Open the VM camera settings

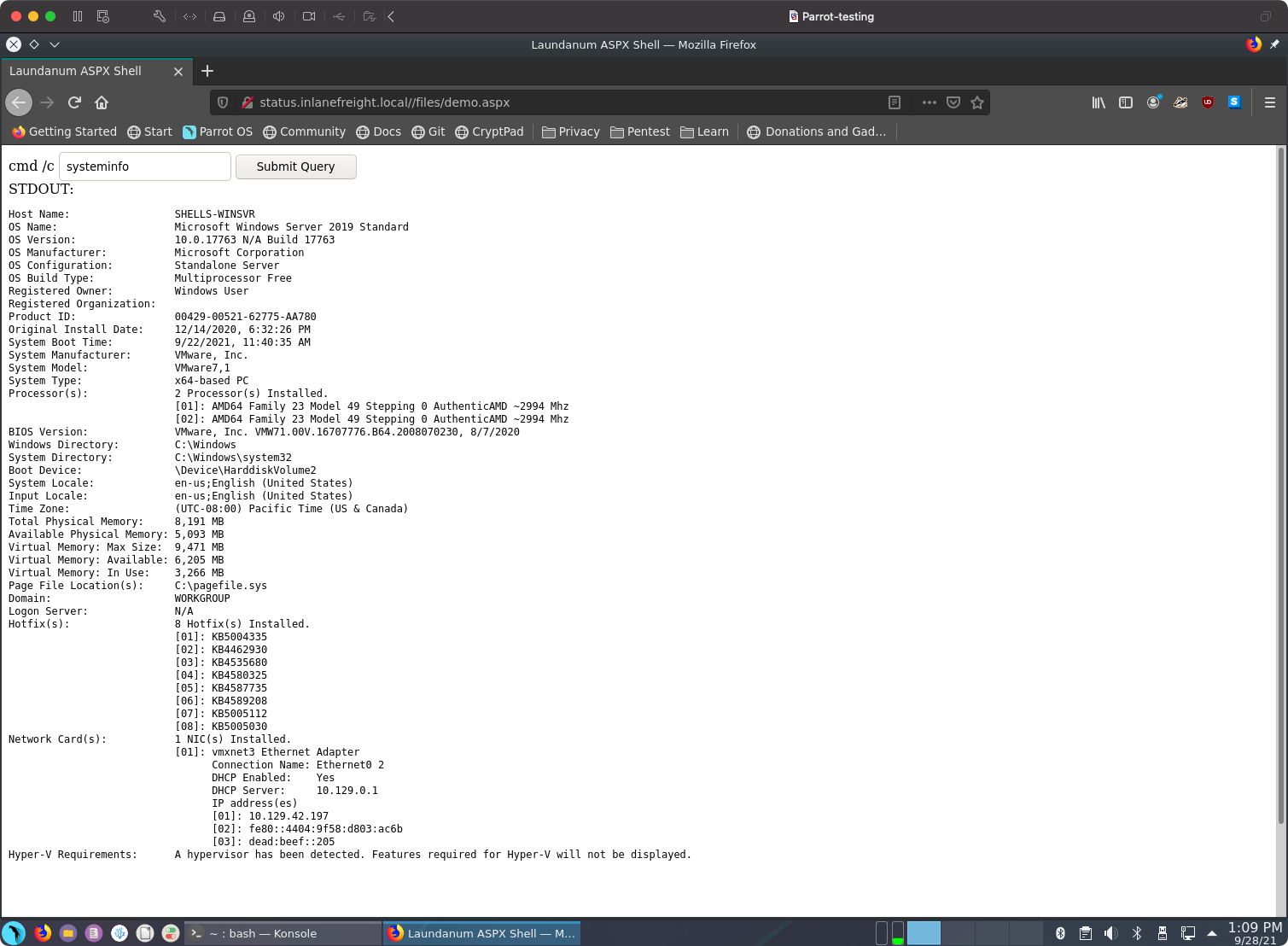[x=309, y=16]
